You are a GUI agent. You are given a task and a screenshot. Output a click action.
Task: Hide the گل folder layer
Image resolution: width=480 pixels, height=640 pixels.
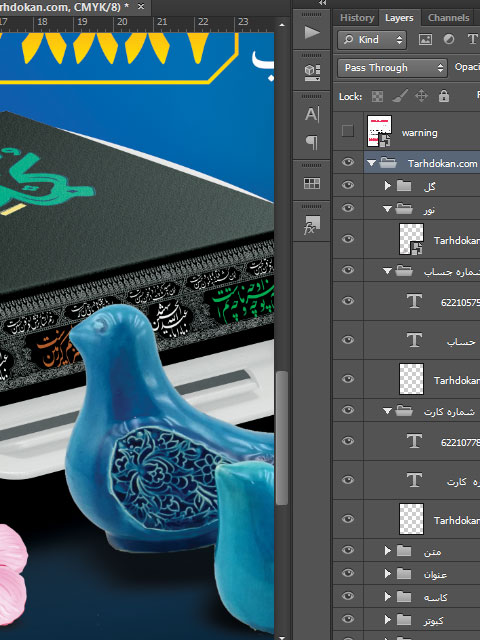[348, 185]
